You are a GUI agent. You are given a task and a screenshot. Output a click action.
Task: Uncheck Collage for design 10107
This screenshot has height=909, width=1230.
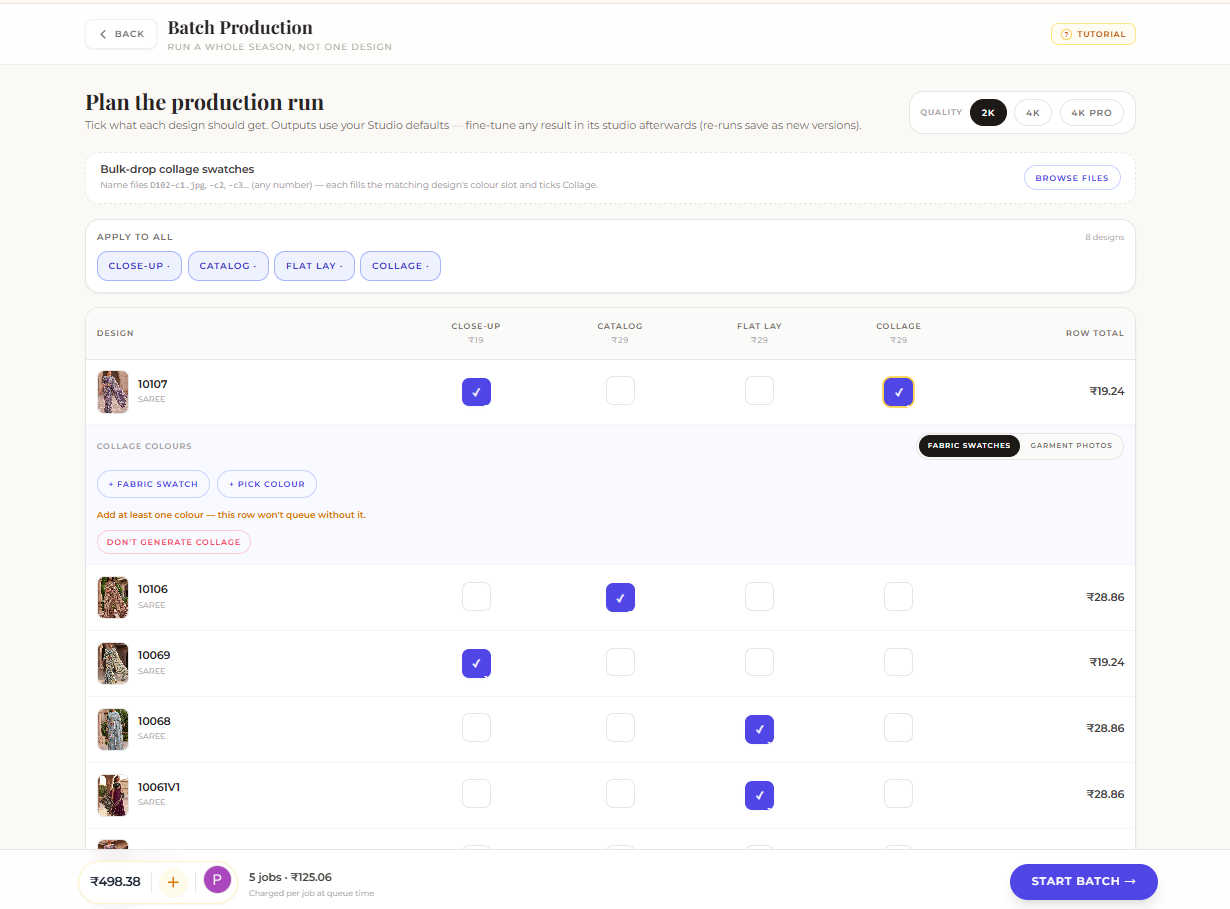click(x=898, y=392)
